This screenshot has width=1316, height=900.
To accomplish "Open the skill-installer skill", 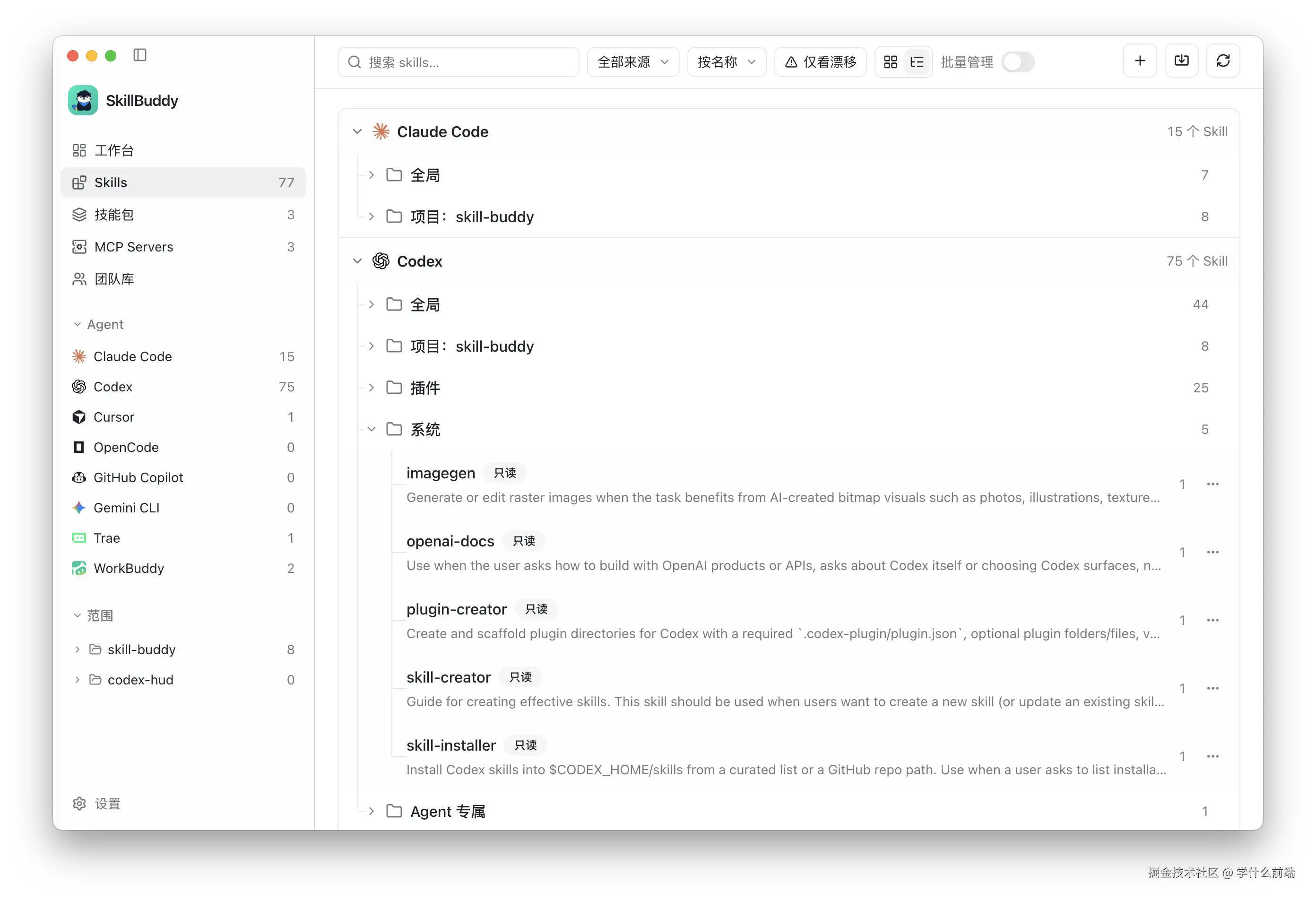I will click(451, 745).
